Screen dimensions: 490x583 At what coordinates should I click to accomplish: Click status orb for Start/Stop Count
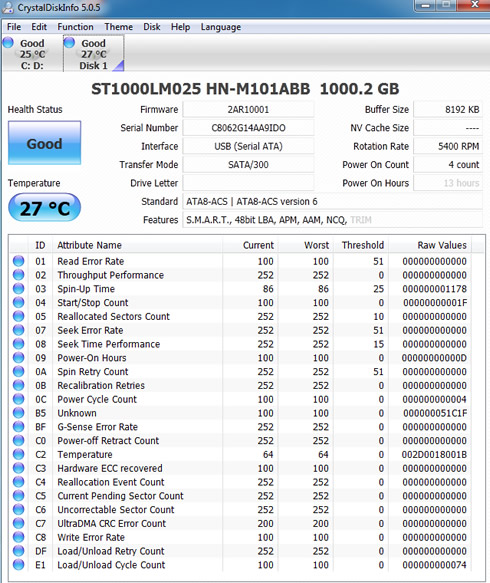(18, 302)
